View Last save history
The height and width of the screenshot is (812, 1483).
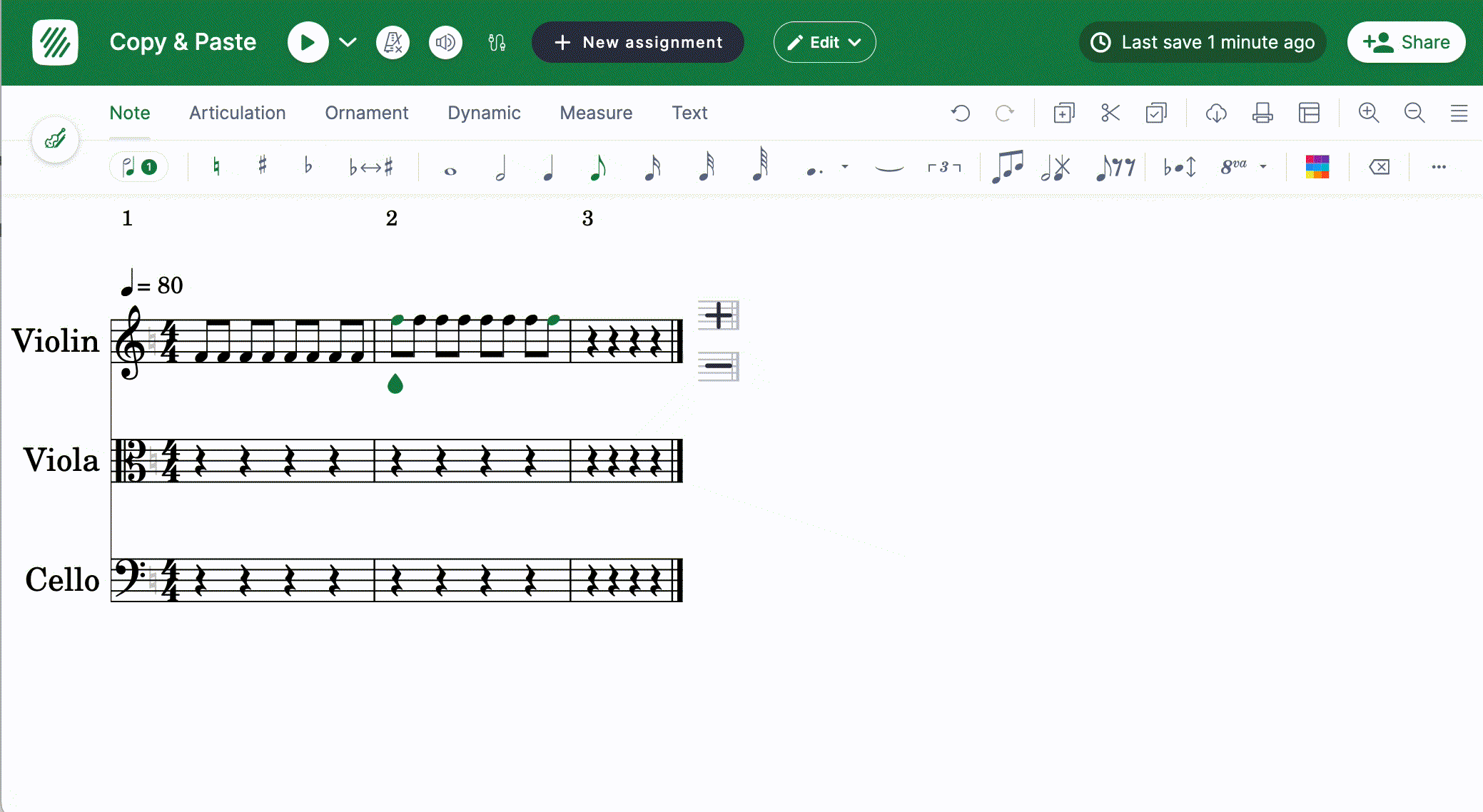[x=1203, y=42]
